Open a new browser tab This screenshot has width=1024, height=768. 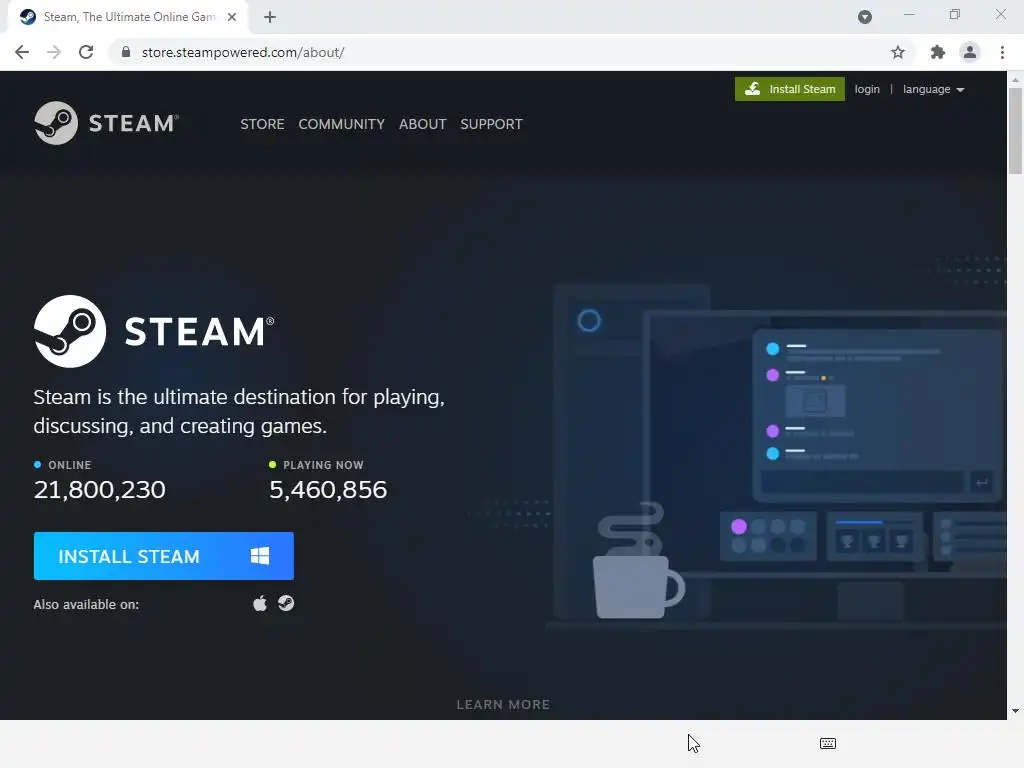(270, 17)
